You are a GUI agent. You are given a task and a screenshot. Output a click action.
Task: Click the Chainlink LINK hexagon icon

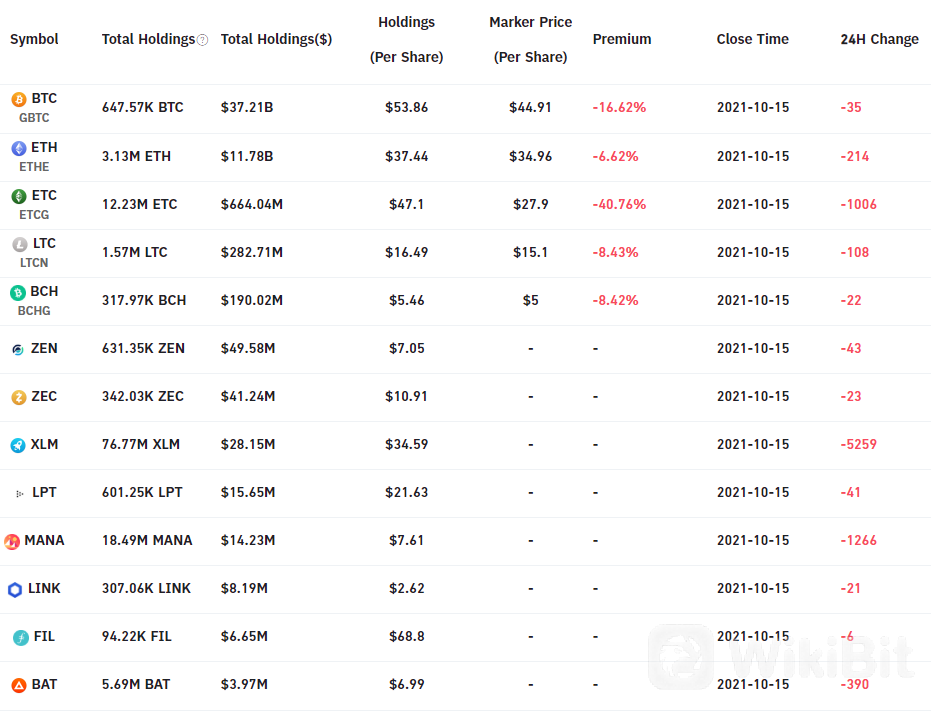(15, 589)
